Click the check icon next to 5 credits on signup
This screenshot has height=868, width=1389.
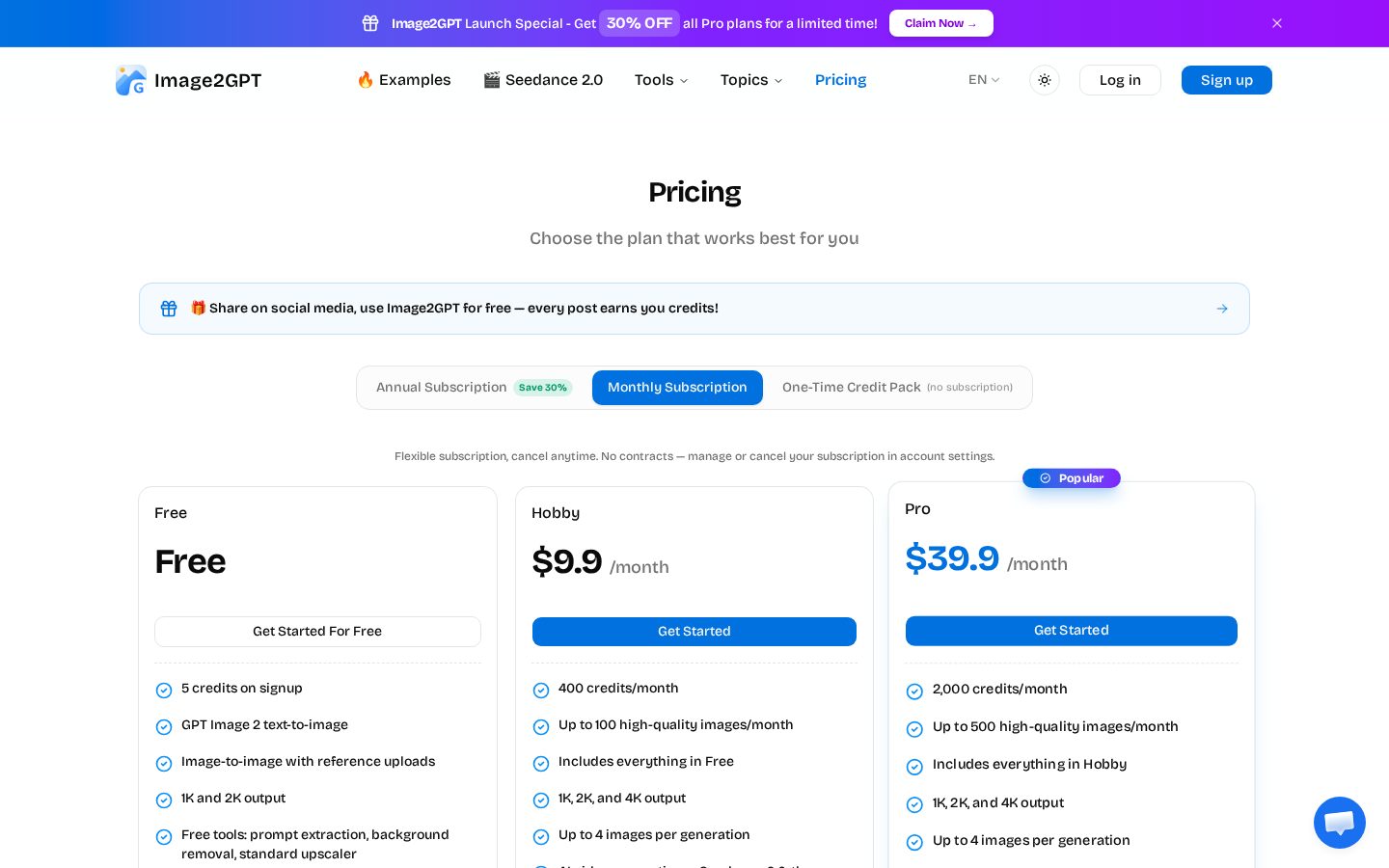(164, 690)
